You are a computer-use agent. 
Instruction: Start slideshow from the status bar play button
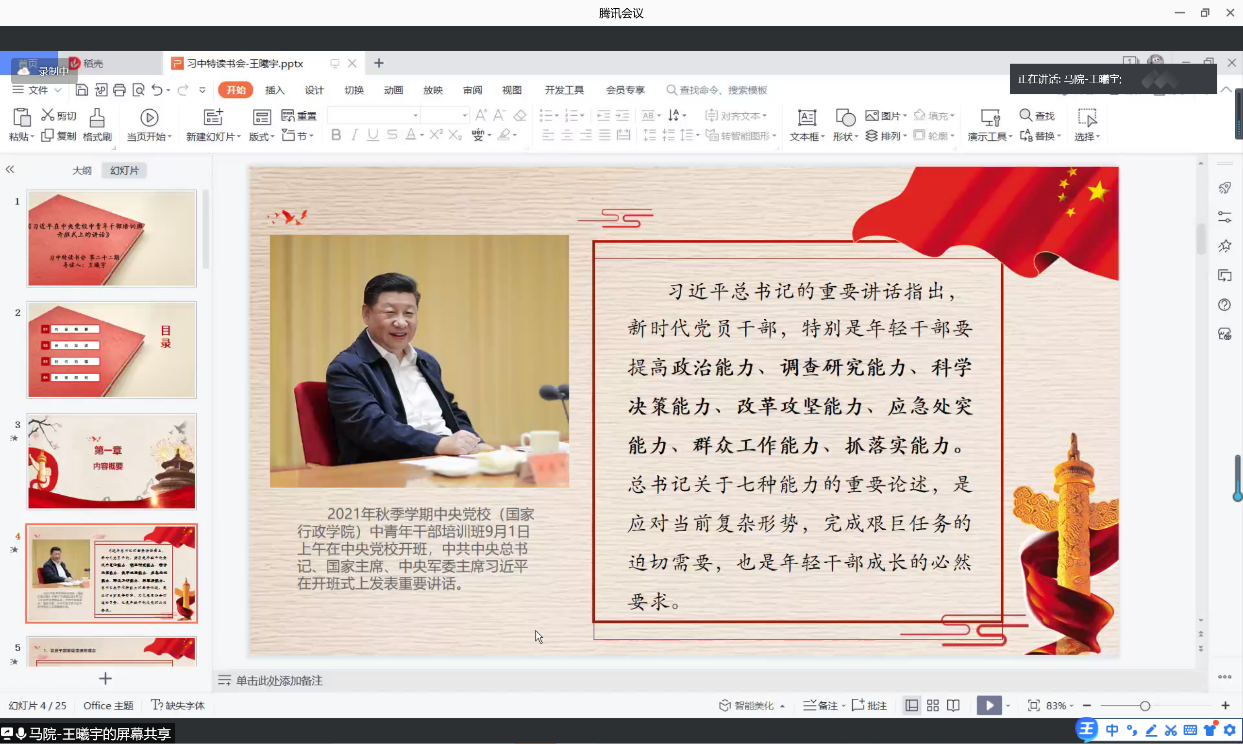988,705
